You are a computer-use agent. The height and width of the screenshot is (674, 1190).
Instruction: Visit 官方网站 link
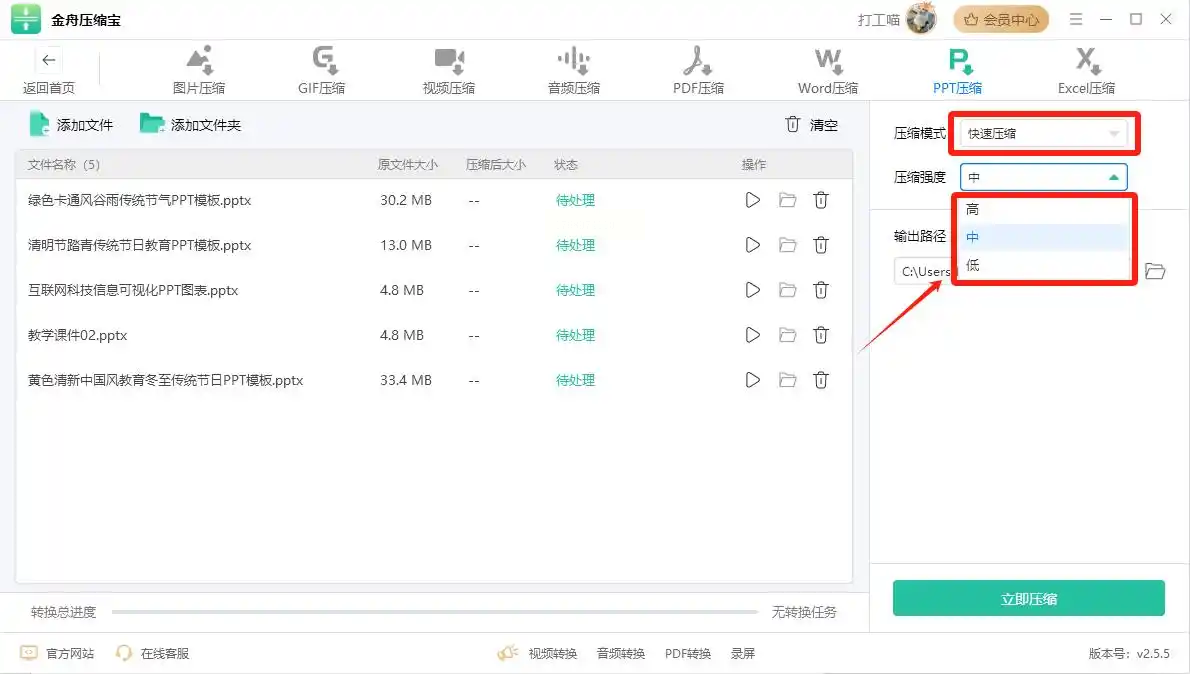click(58, 653)
